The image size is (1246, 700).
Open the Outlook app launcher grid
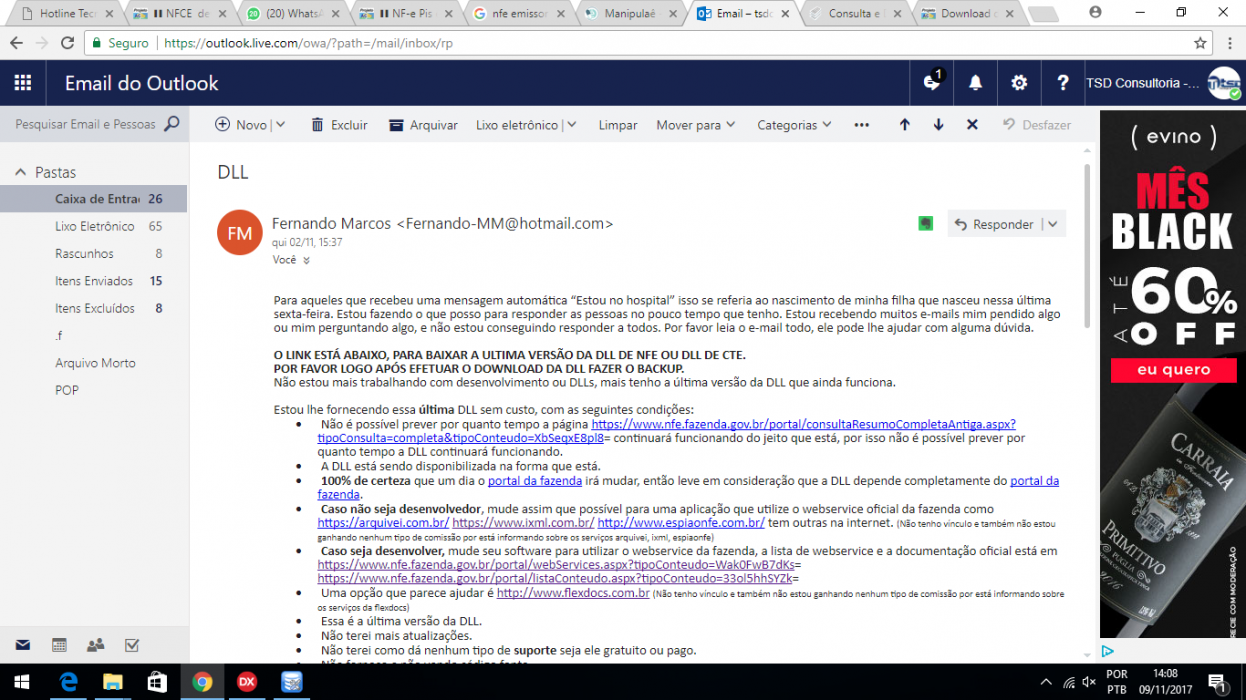tap(22, 83)
